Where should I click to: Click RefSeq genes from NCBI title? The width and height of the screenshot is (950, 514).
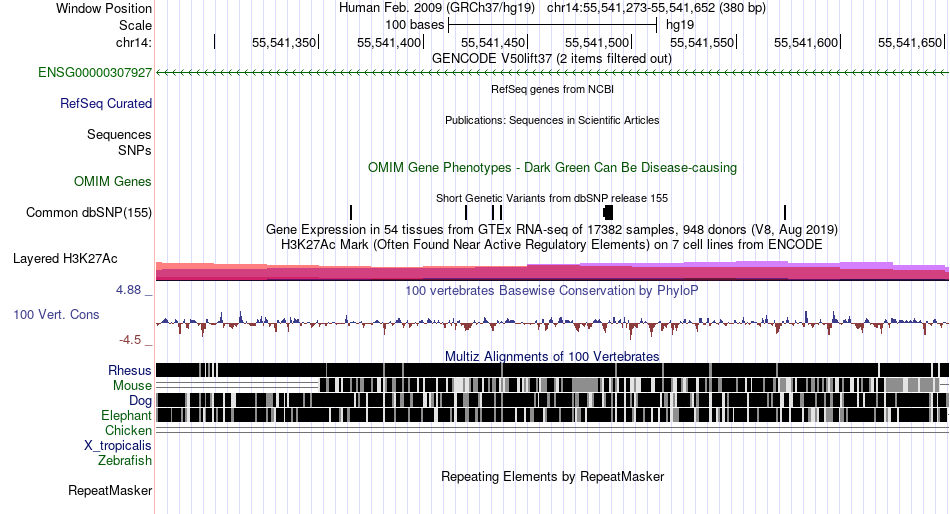pyautogui.click(x=552, y=89)
